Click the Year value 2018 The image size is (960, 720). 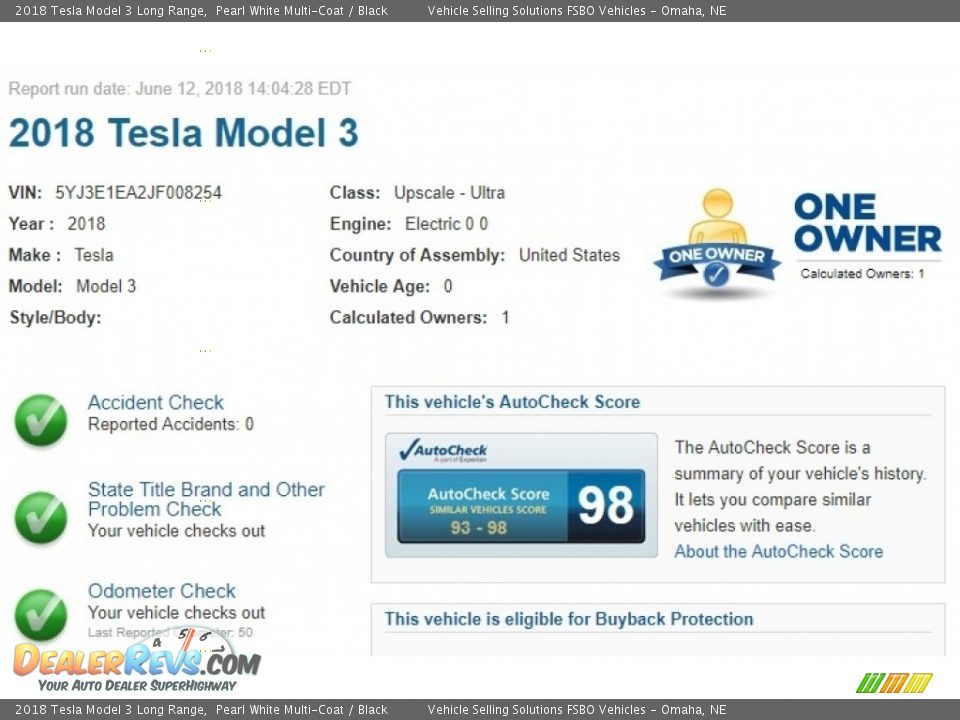tap(86, 224)
